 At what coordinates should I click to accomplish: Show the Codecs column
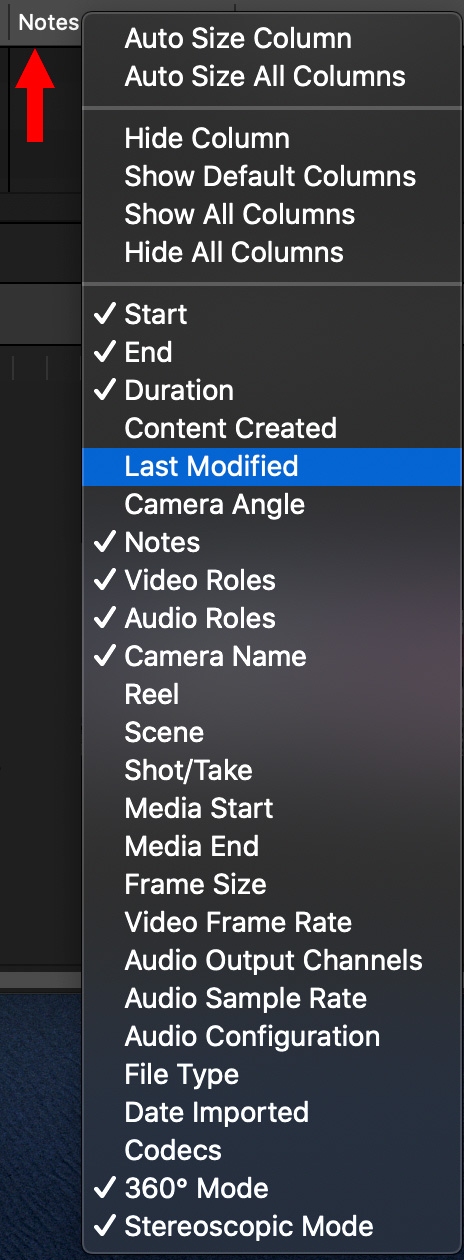click(272, 1151)
